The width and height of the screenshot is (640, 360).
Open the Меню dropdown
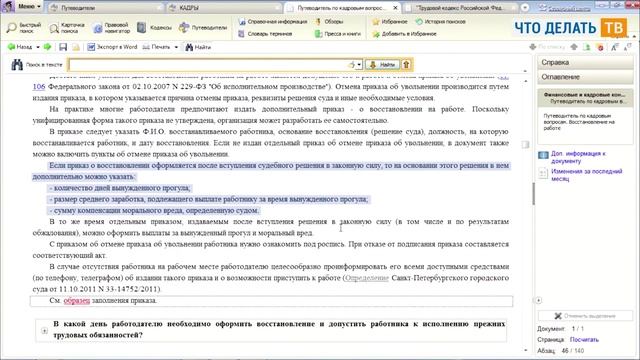point(29,7)
